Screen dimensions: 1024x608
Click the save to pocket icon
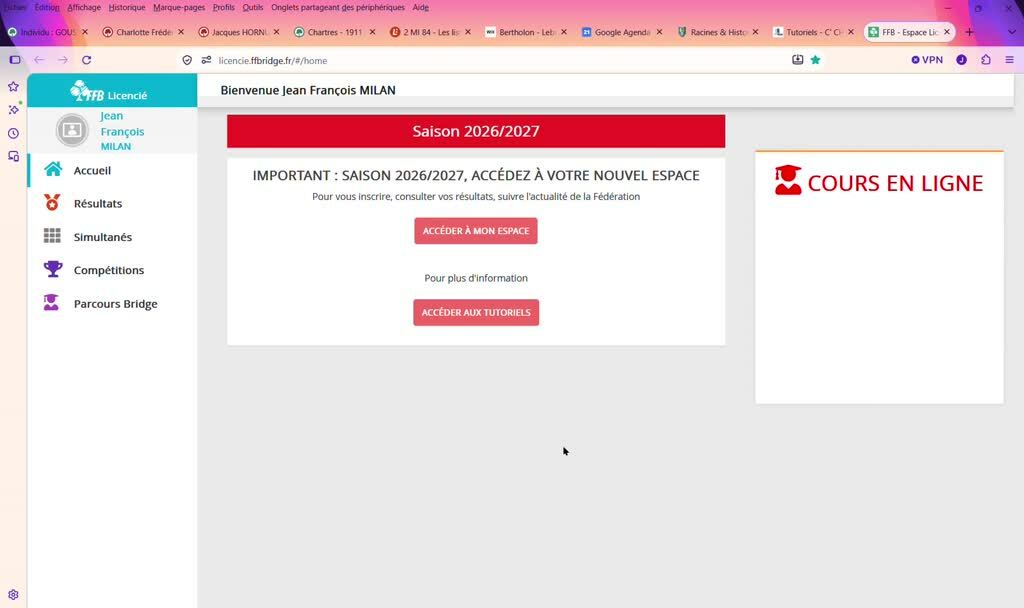click(x=797, y=60)
